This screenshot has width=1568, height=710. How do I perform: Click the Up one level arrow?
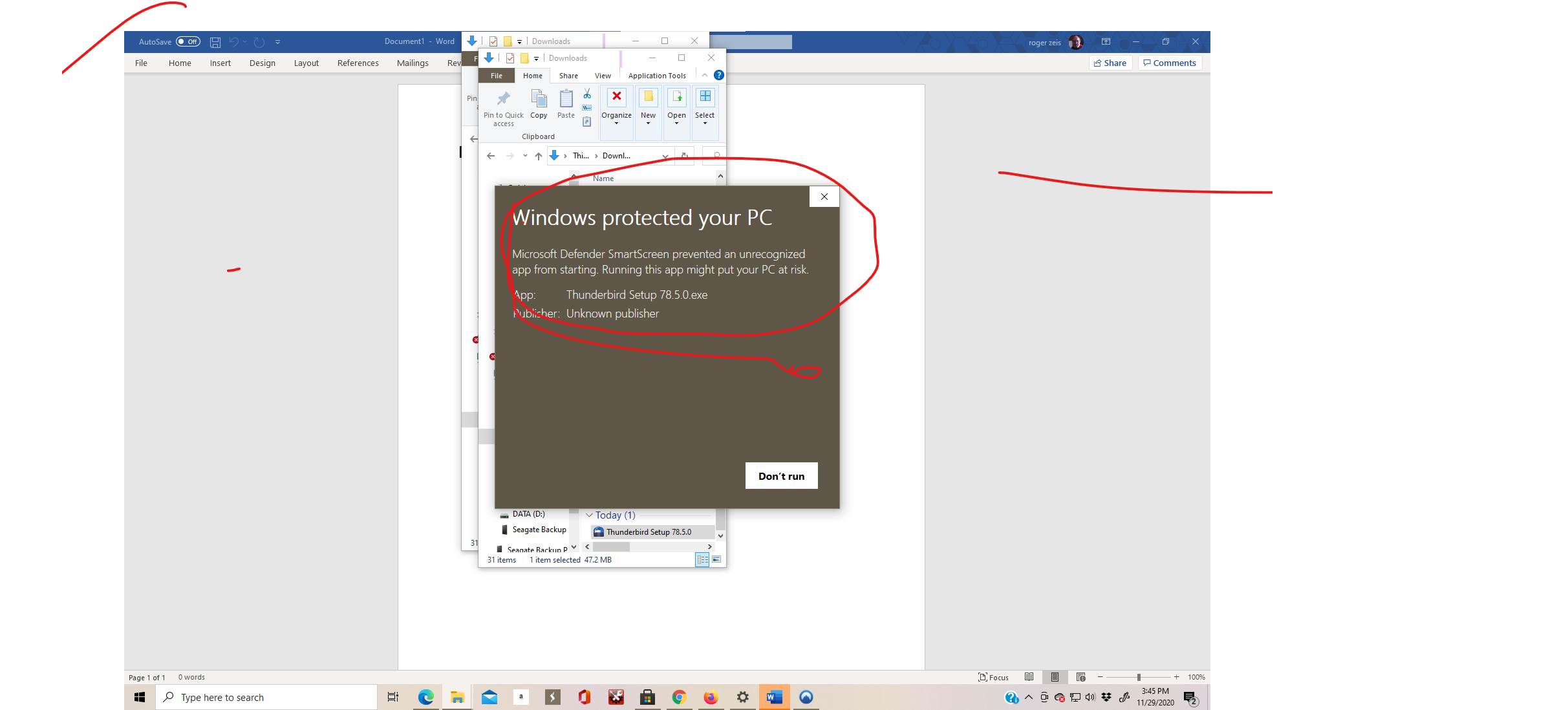tap(538, 156)
